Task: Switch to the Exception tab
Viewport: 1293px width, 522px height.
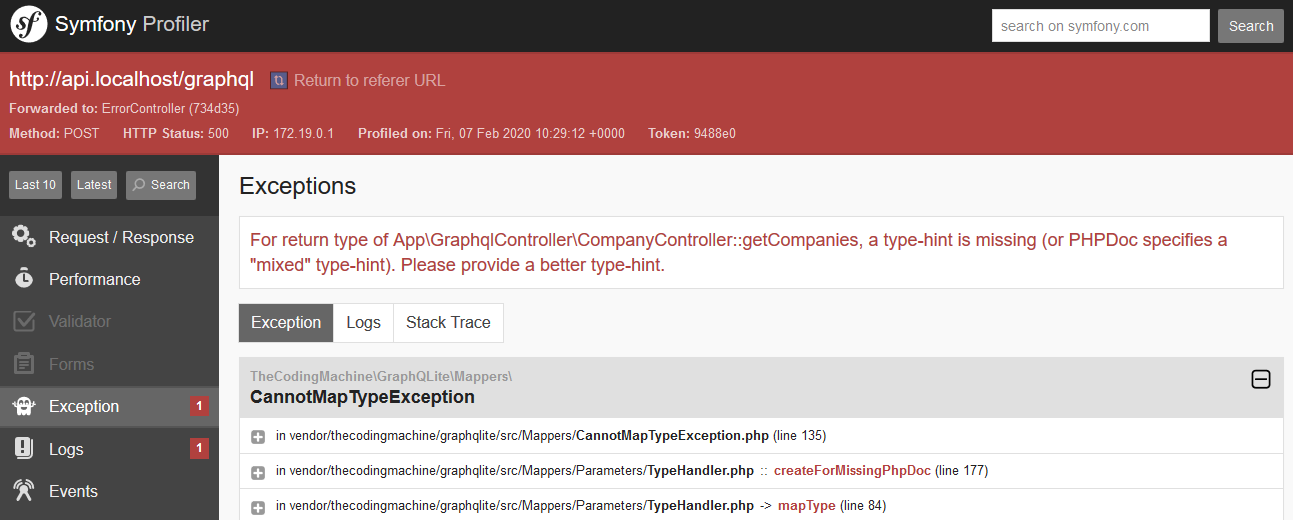Action: (x=286, y=322)
